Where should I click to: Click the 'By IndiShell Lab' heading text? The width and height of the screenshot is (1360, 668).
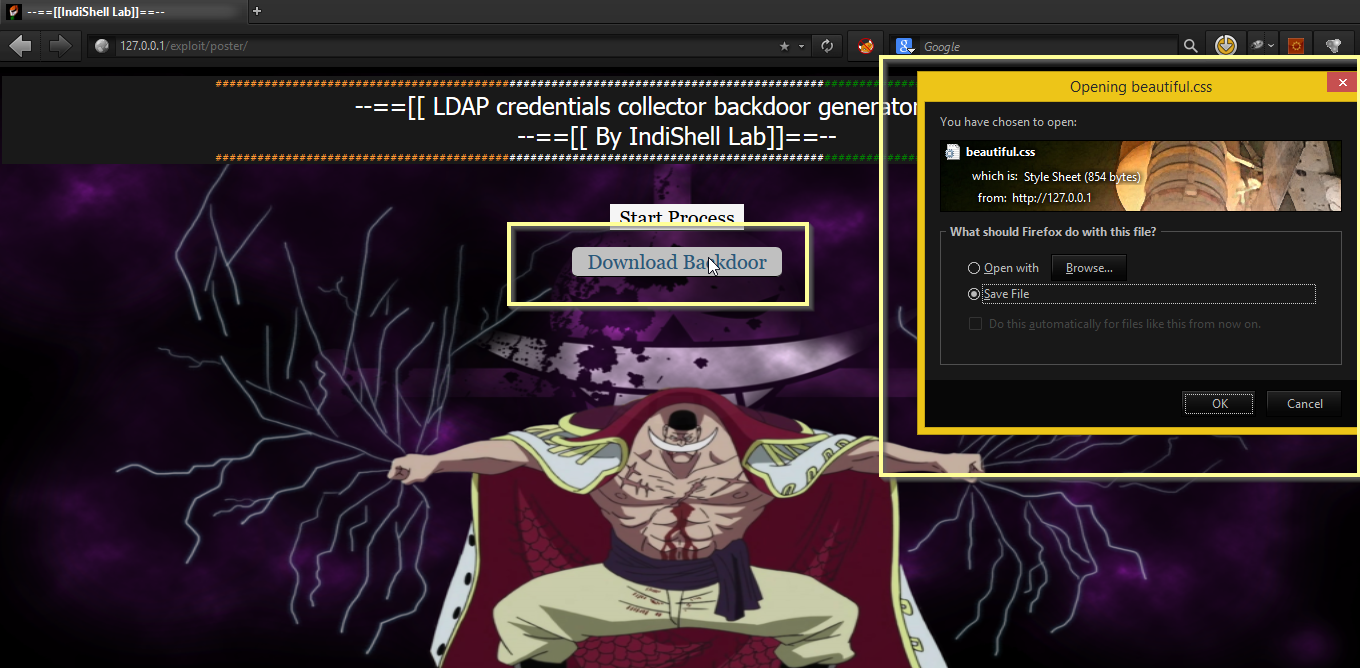pos(677,137)
